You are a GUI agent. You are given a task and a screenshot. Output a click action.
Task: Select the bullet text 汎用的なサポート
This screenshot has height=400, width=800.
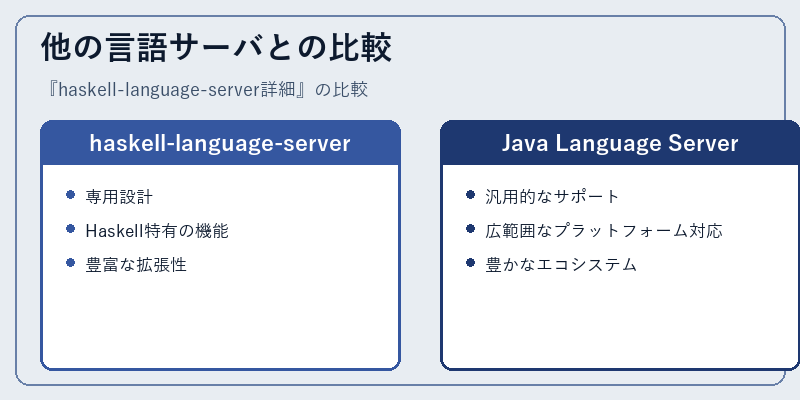552,196
